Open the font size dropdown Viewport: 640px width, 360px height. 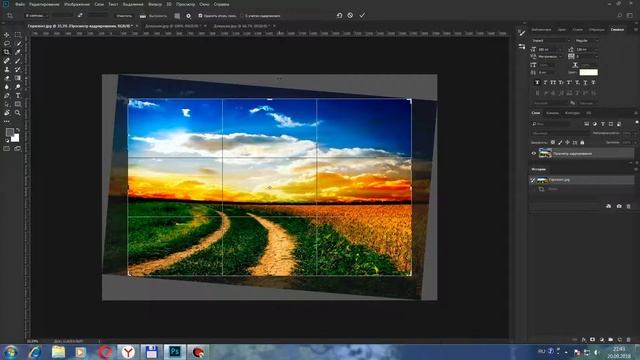[x=549, y=49]
